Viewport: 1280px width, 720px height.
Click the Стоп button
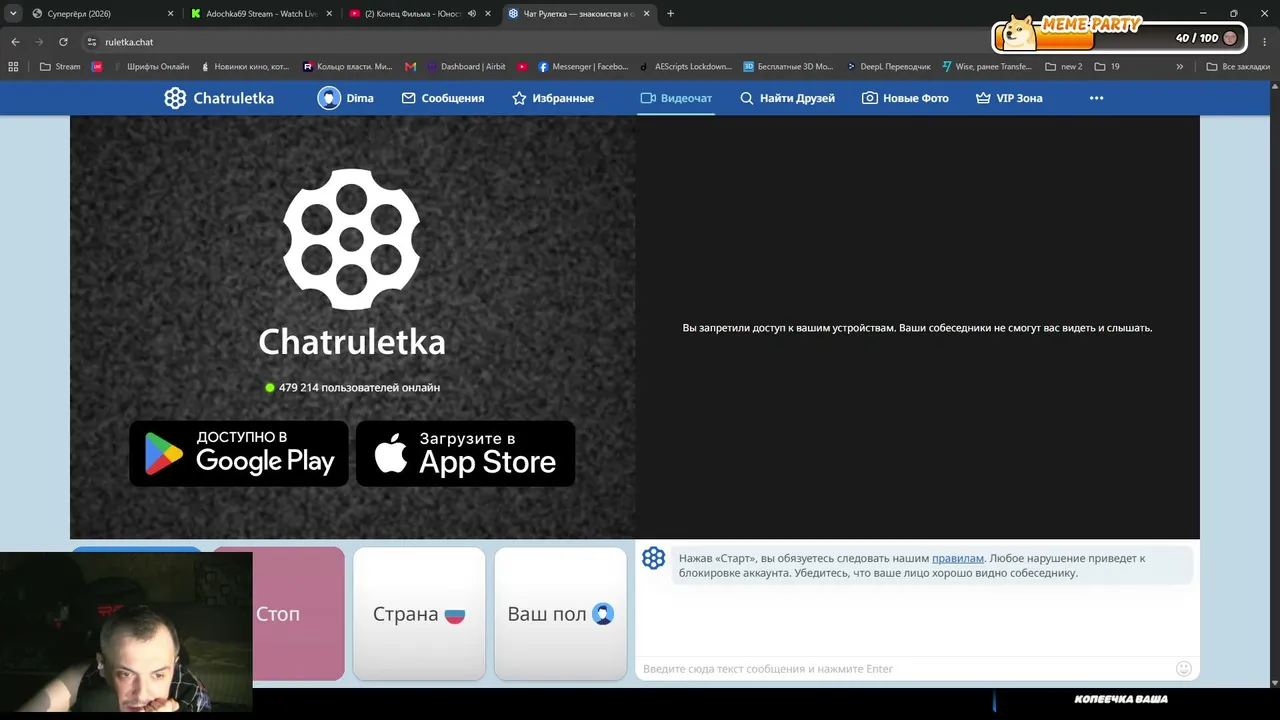[x=278, y=614]
